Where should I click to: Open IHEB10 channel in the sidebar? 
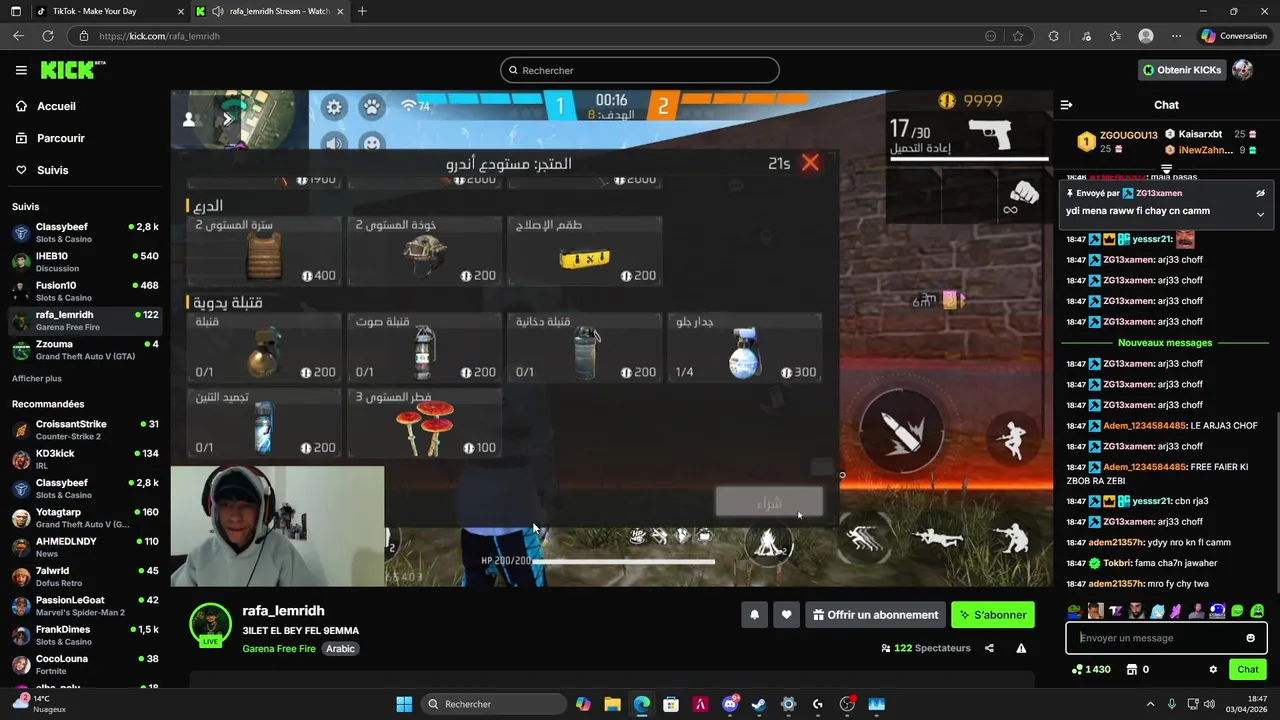[x=85, y=262]
